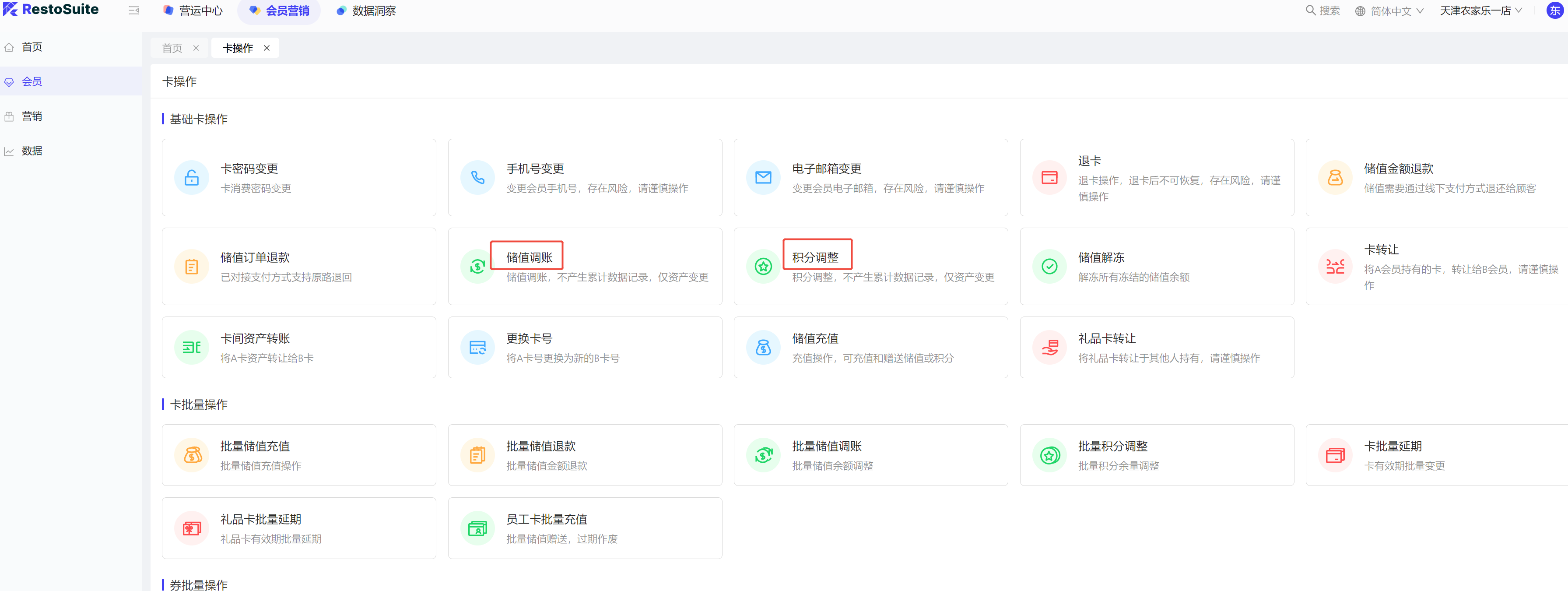Click the 搜索 search field
Viewport: 1568px width, 591px height.
(x=1323, y=11)
